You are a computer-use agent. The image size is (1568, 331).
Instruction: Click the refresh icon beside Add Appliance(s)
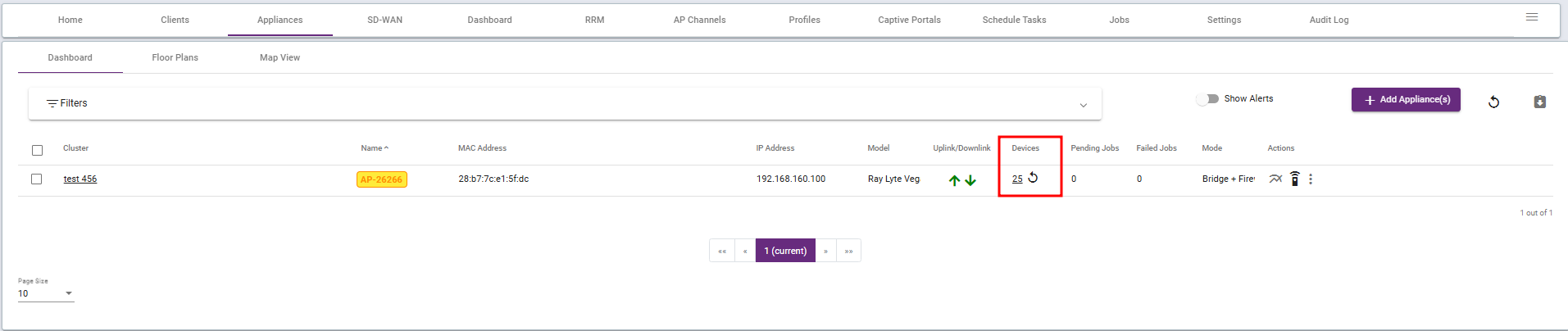point(1493,102)
